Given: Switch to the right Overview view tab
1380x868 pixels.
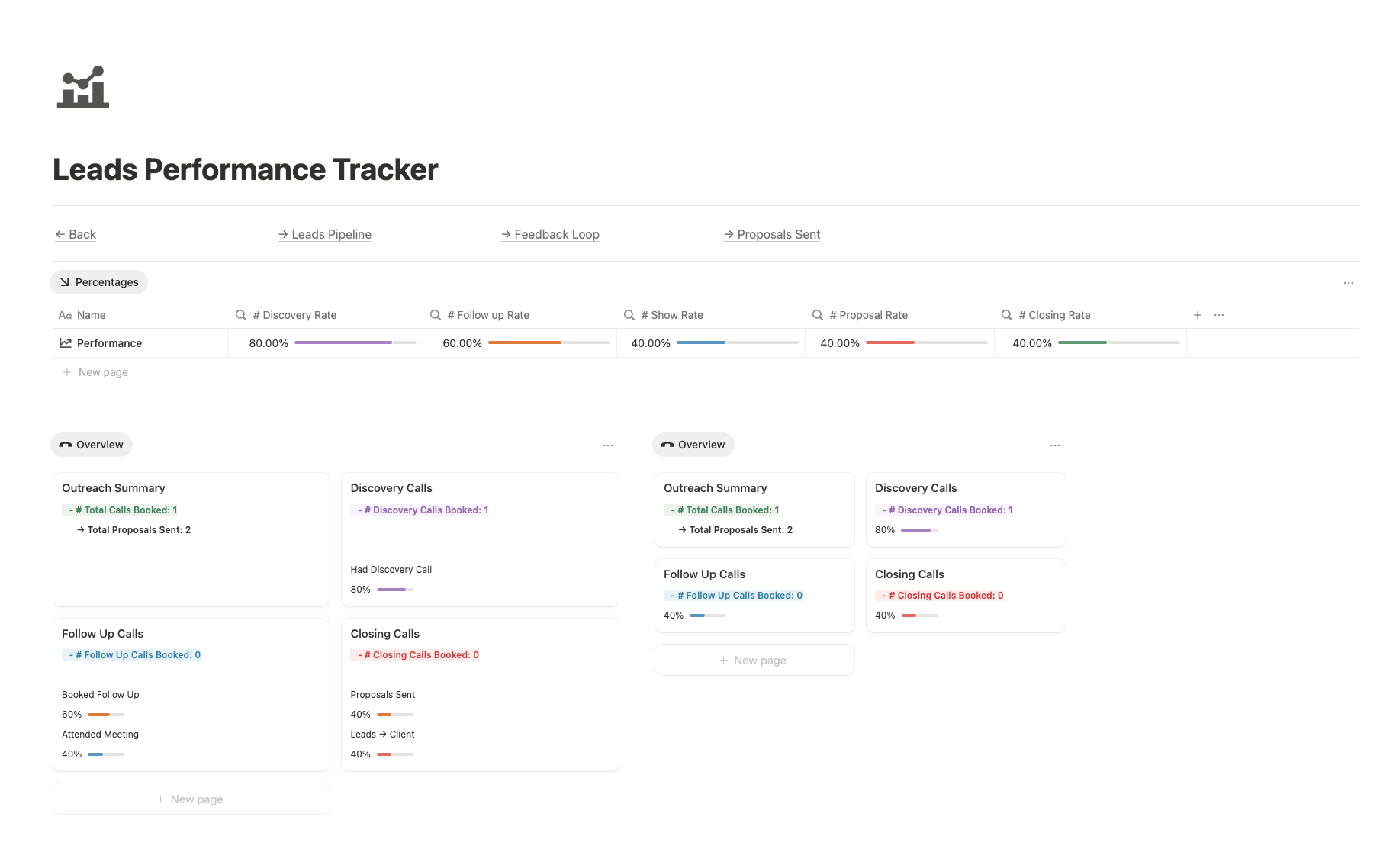Looking at the screenshot, I should 693,445.
